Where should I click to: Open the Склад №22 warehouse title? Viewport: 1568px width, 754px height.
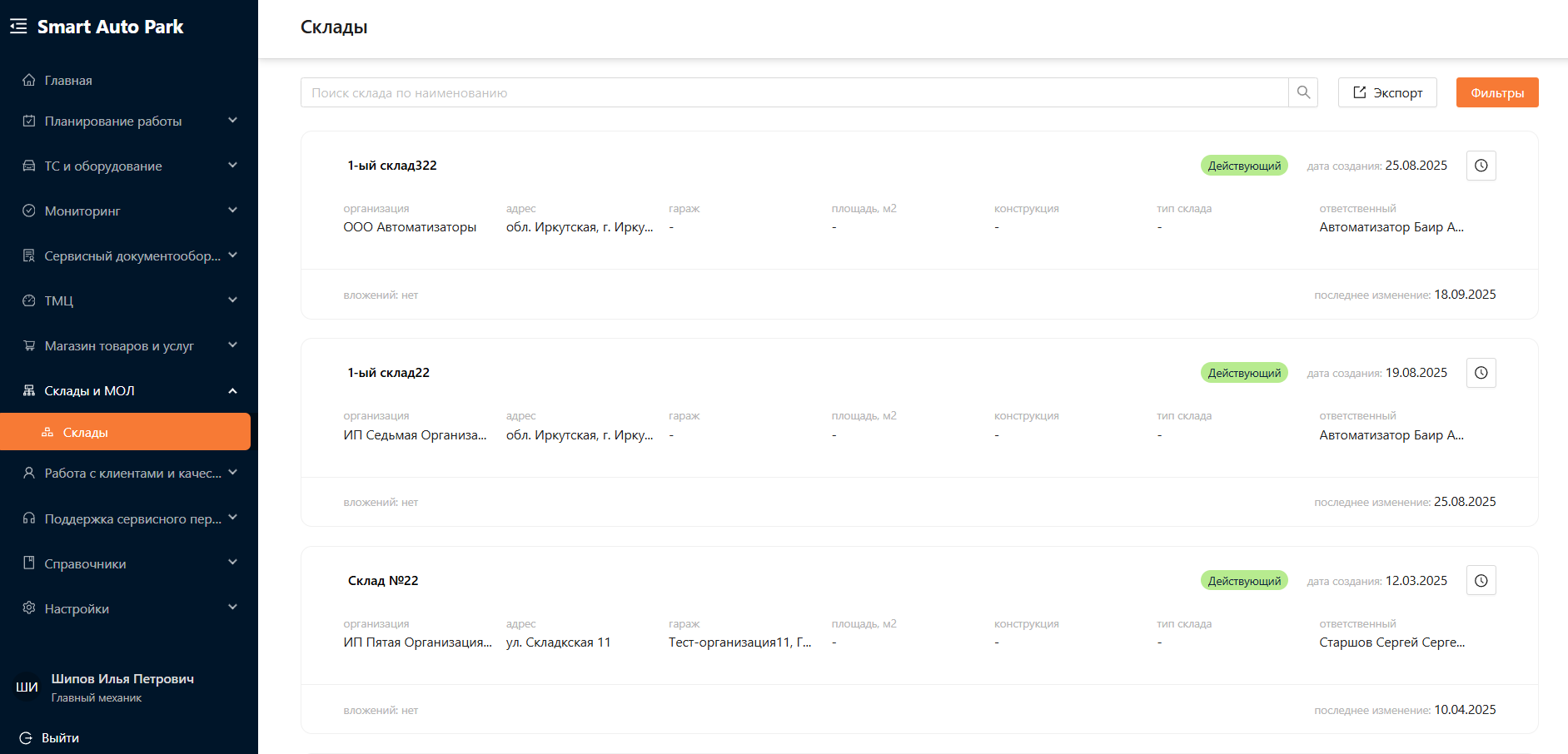(383, 581)
